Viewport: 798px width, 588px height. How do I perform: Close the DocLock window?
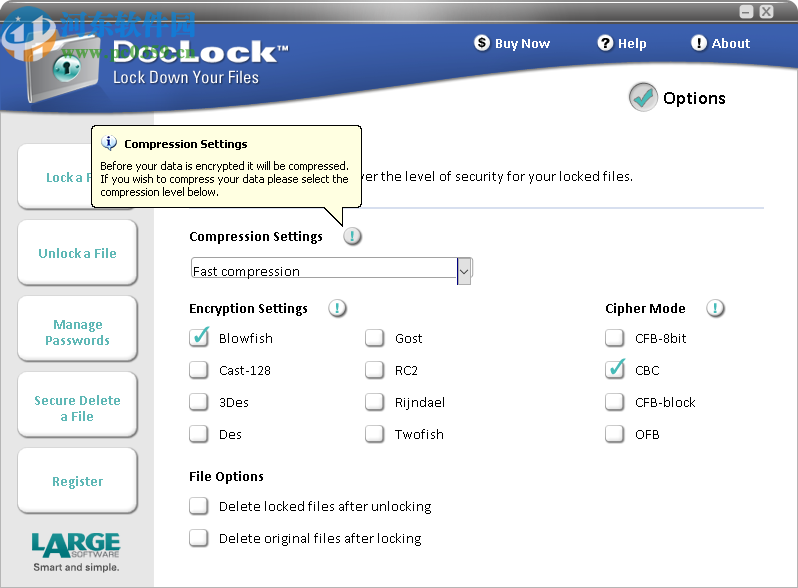(766, 12)
